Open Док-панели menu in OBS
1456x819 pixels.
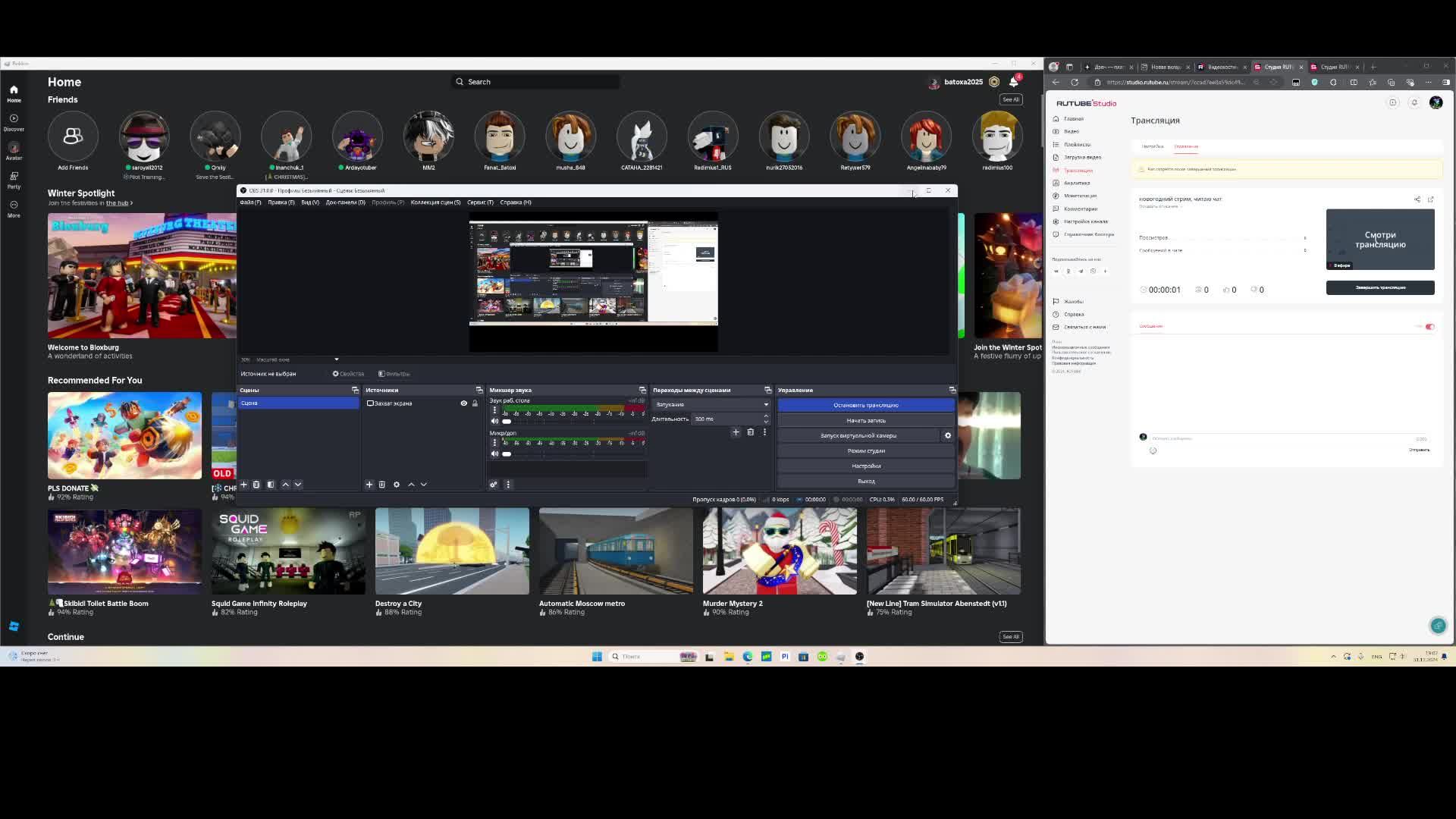click(345, 202)
